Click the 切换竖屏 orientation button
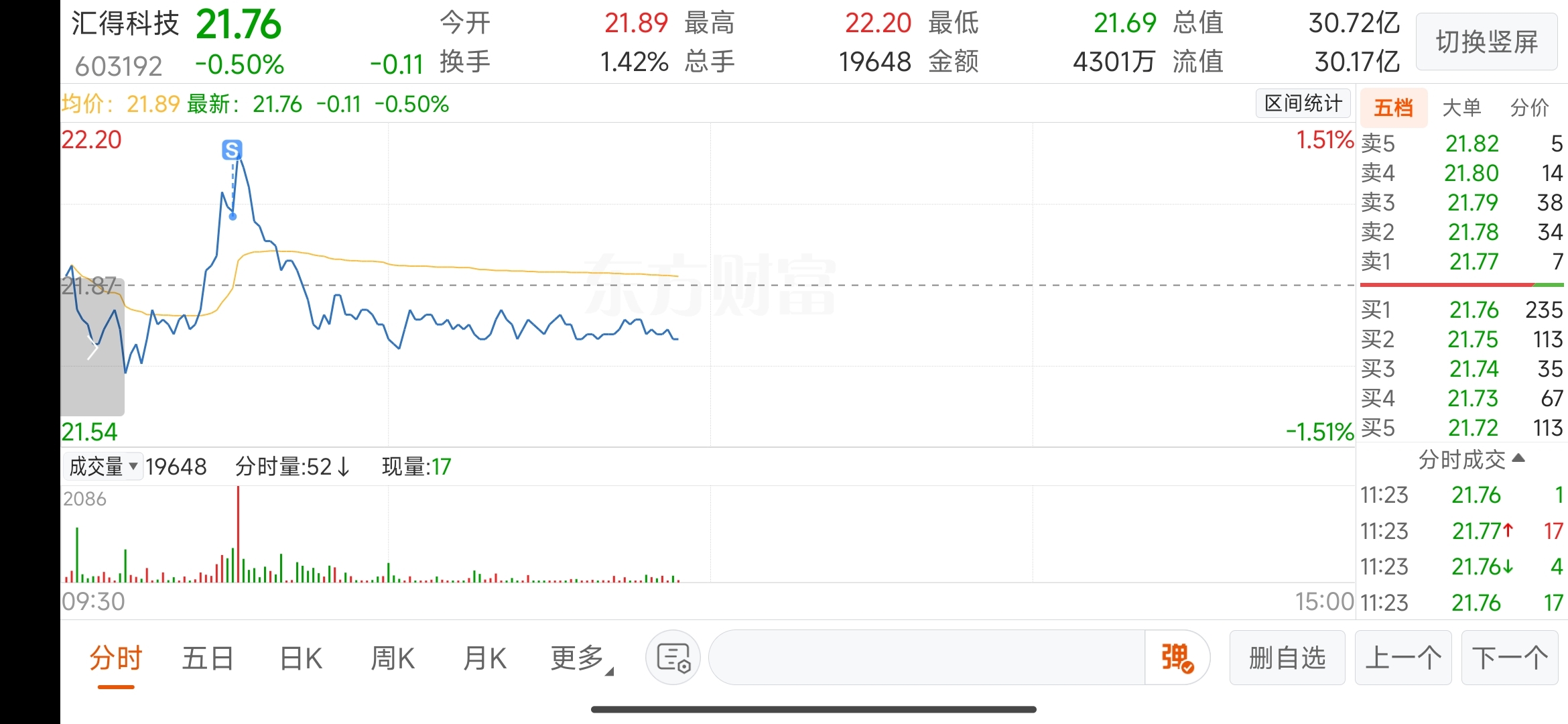 click(x=1486, y=42)
